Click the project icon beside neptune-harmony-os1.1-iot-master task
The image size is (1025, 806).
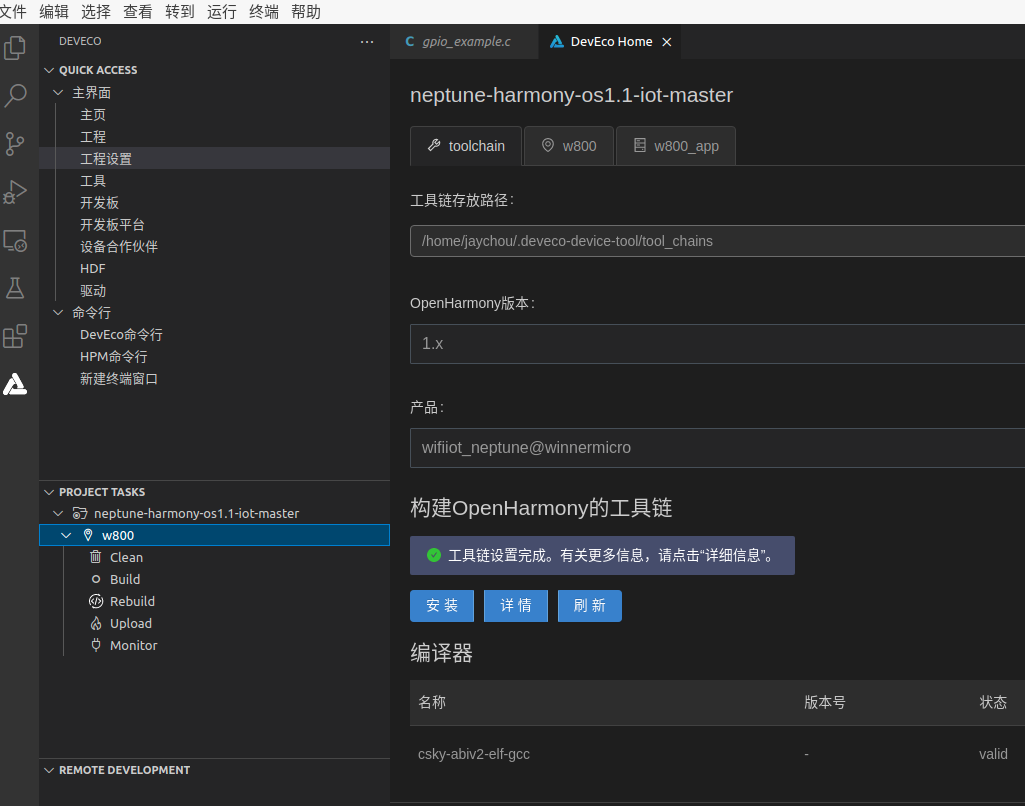(x=80, y=513)
